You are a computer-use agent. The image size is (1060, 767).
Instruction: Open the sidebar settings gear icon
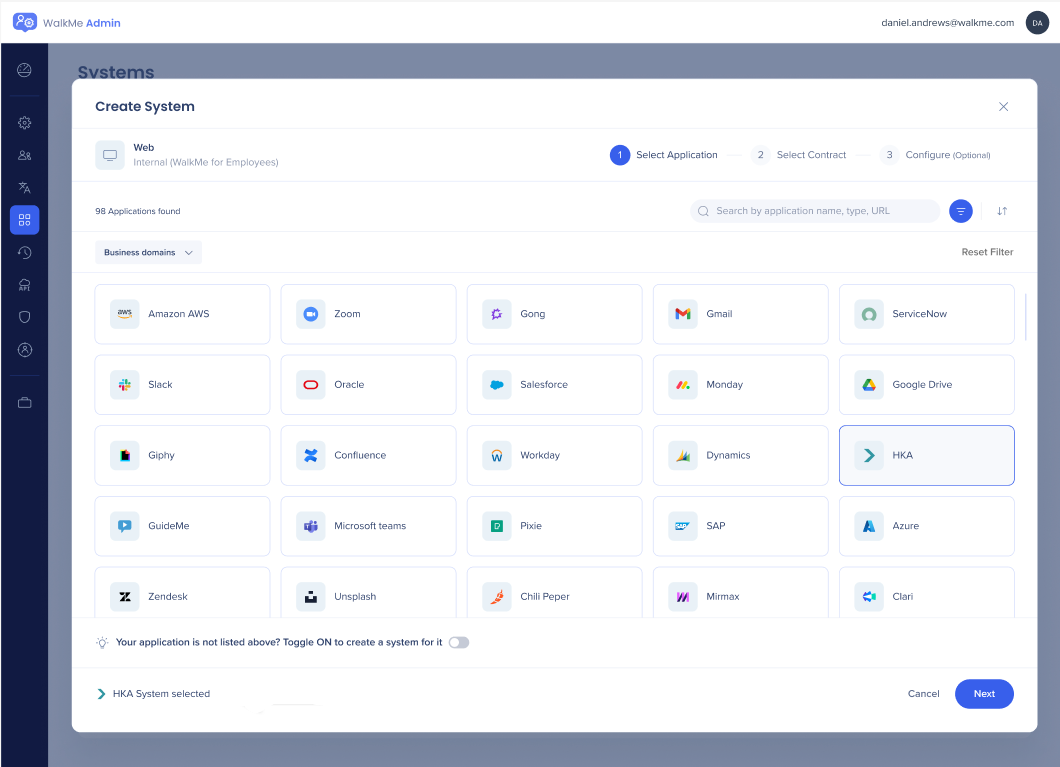(x=25, y=123)
